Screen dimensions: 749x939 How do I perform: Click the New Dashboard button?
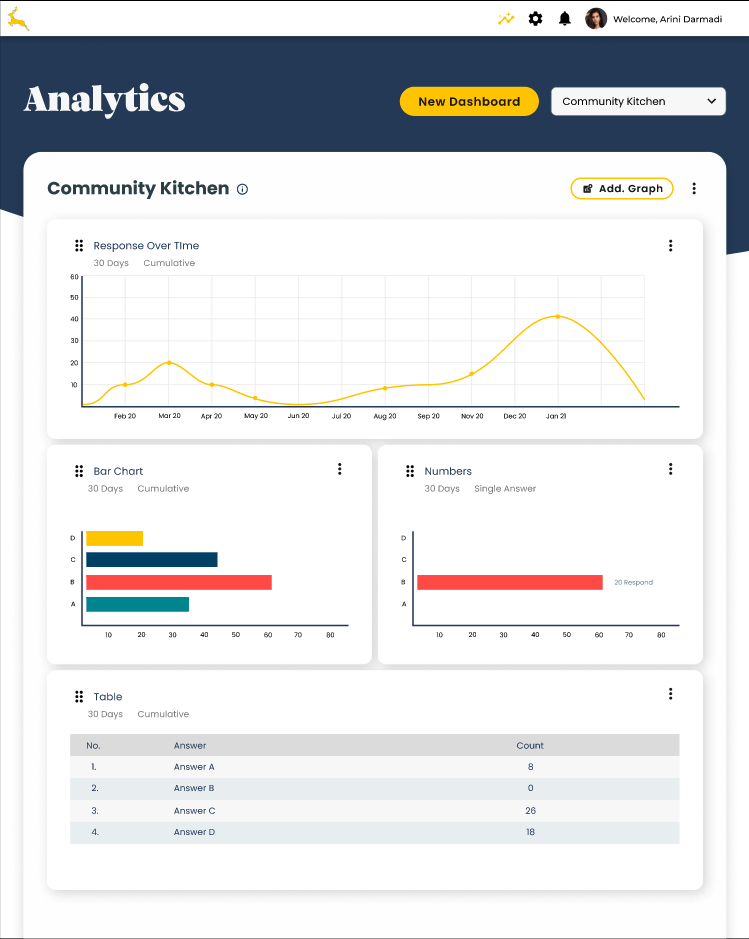pos(469,101)
